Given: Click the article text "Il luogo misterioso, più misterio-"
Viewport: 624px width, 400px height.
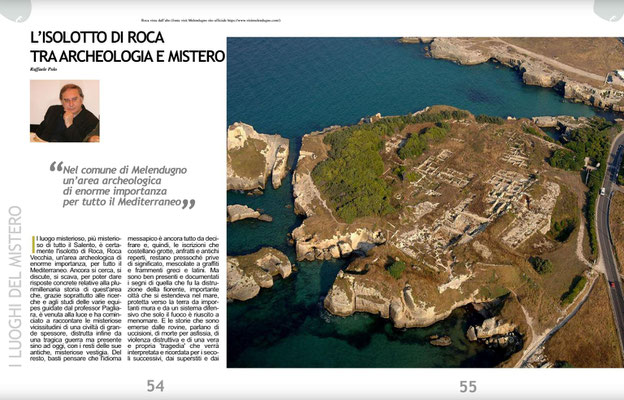Looking at the screenshot, I should pyautogui.click(x=78, y=238).
